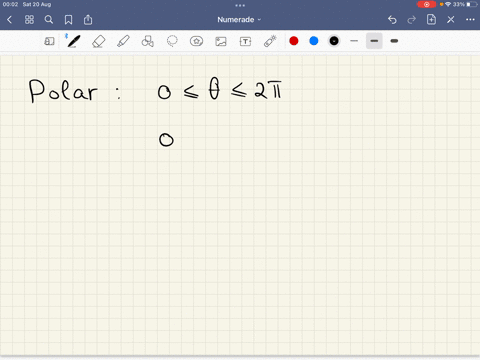Open the Elements sticker tool

[196, 41]
